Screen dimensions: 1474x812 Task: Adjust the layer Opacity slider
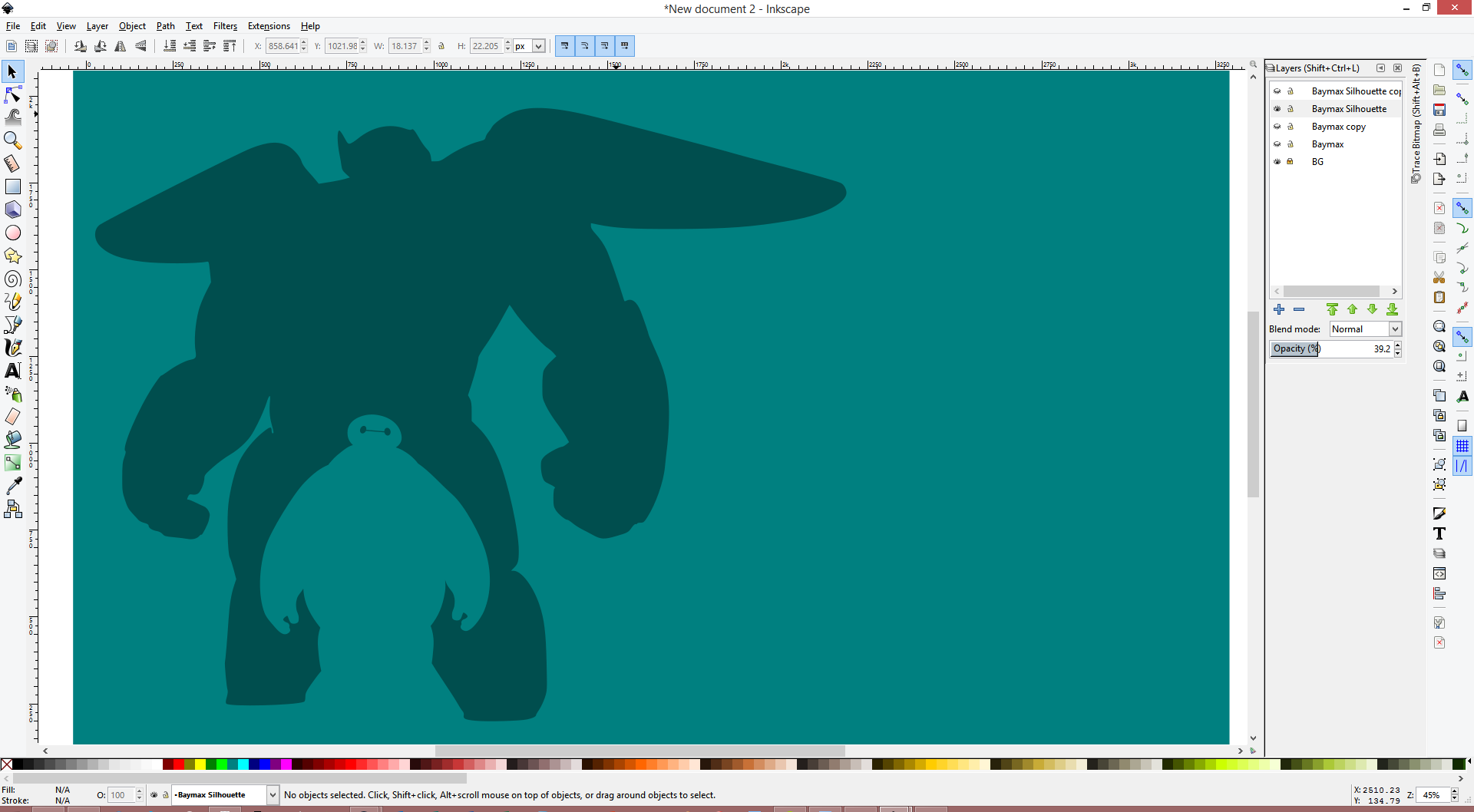[1331, 348]
